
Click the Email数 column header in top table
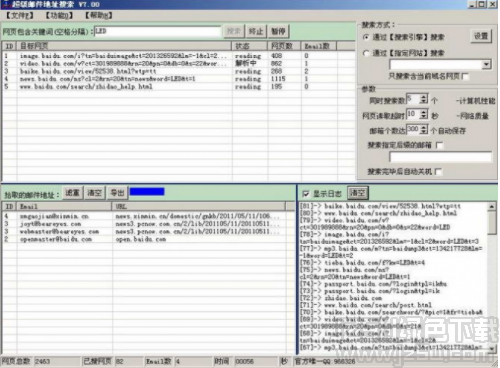point(319,46)
